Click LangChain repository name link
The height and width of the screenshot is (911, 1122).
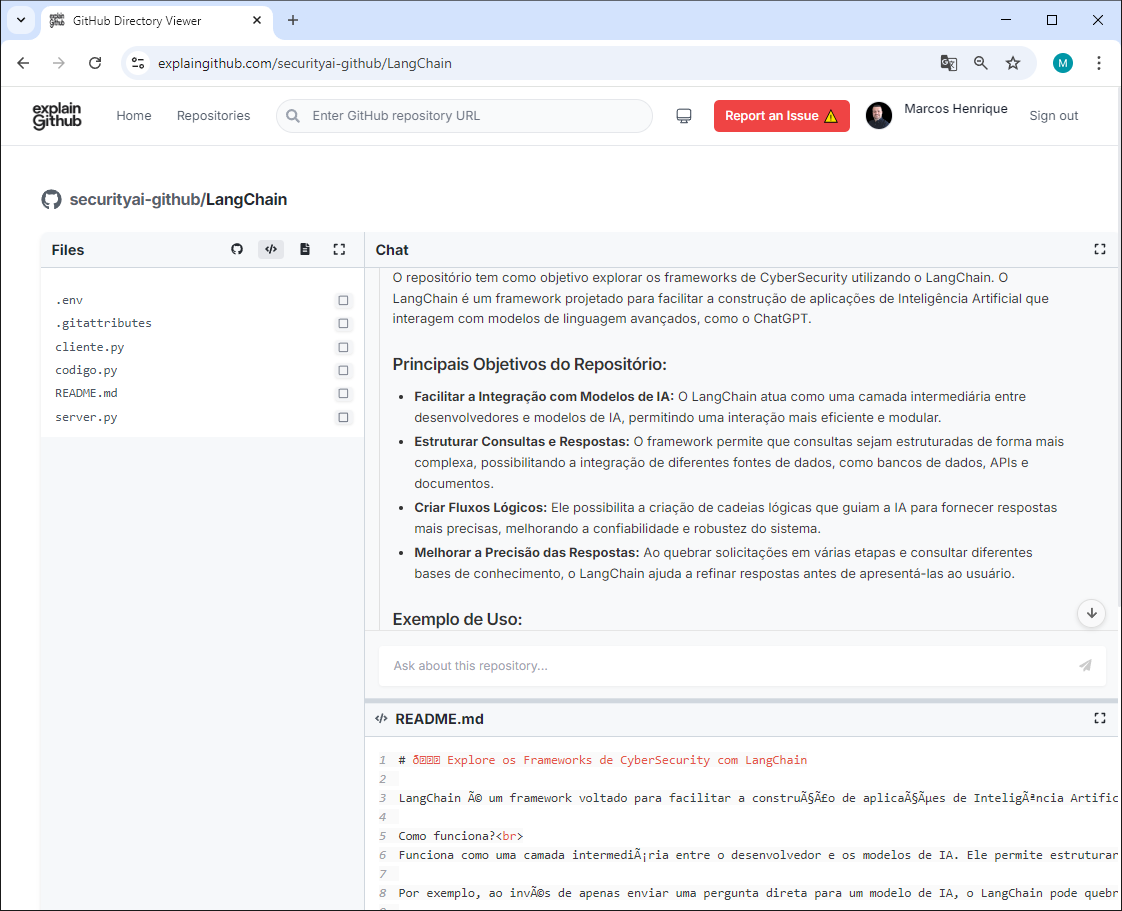pos(246,200)
